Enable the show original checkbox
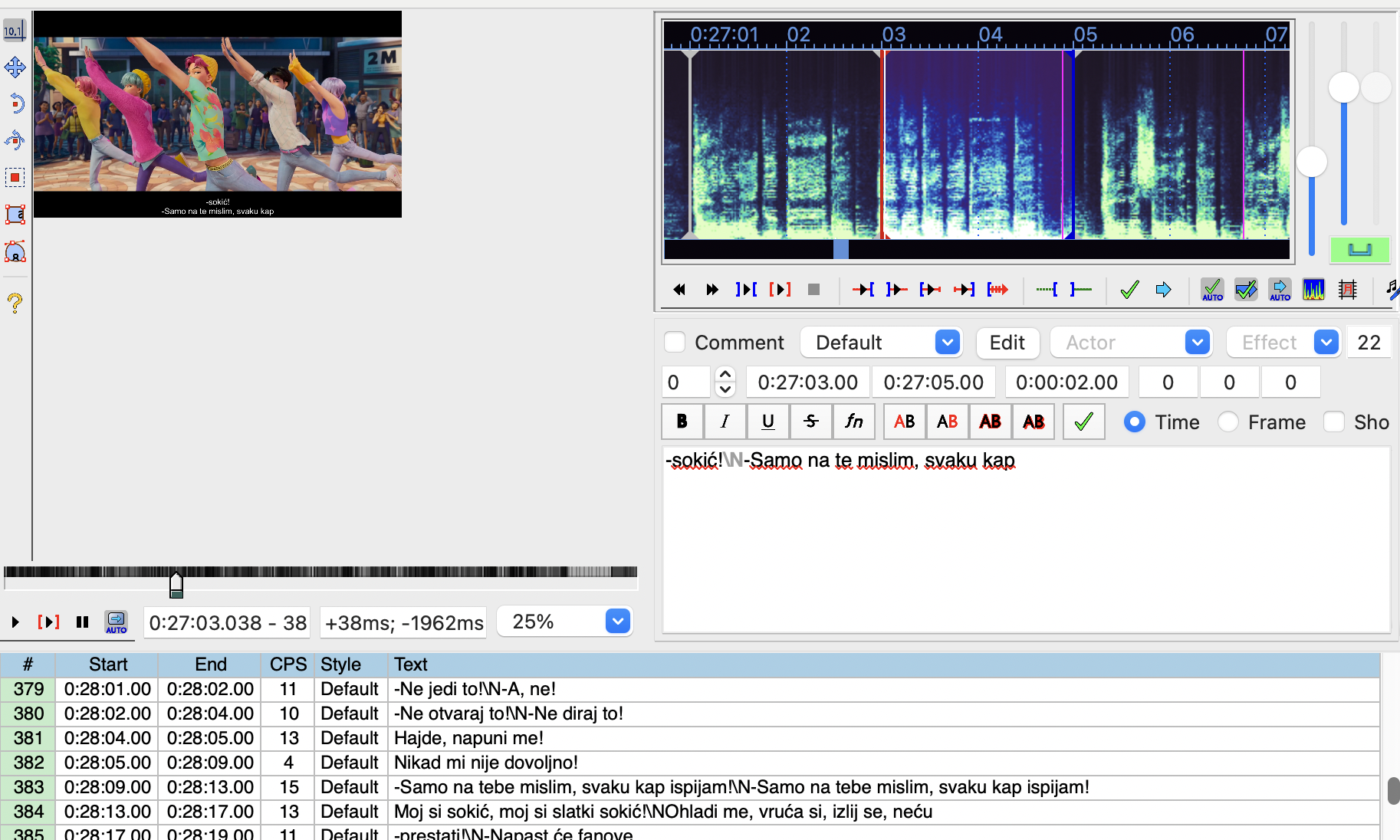The width and height of the screenshot is (1400, 840). 1334,422
